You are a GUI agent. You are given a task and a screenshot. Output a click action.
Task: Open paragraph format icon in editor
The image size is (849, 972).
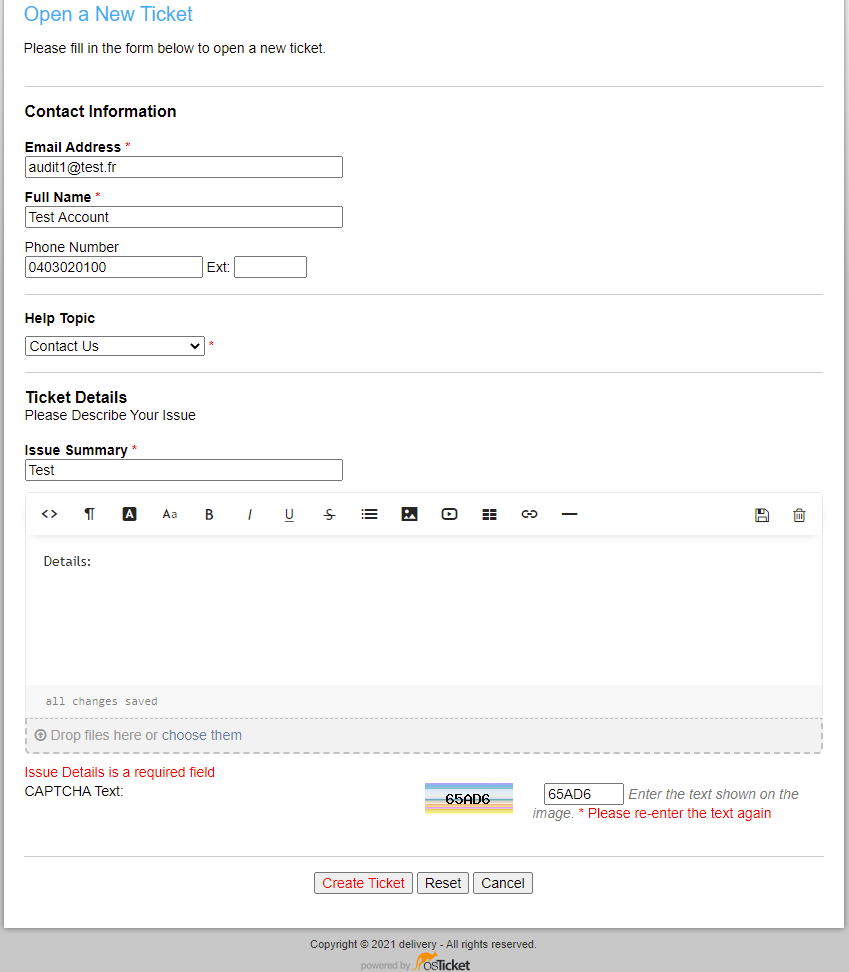(x=89, y=514)
